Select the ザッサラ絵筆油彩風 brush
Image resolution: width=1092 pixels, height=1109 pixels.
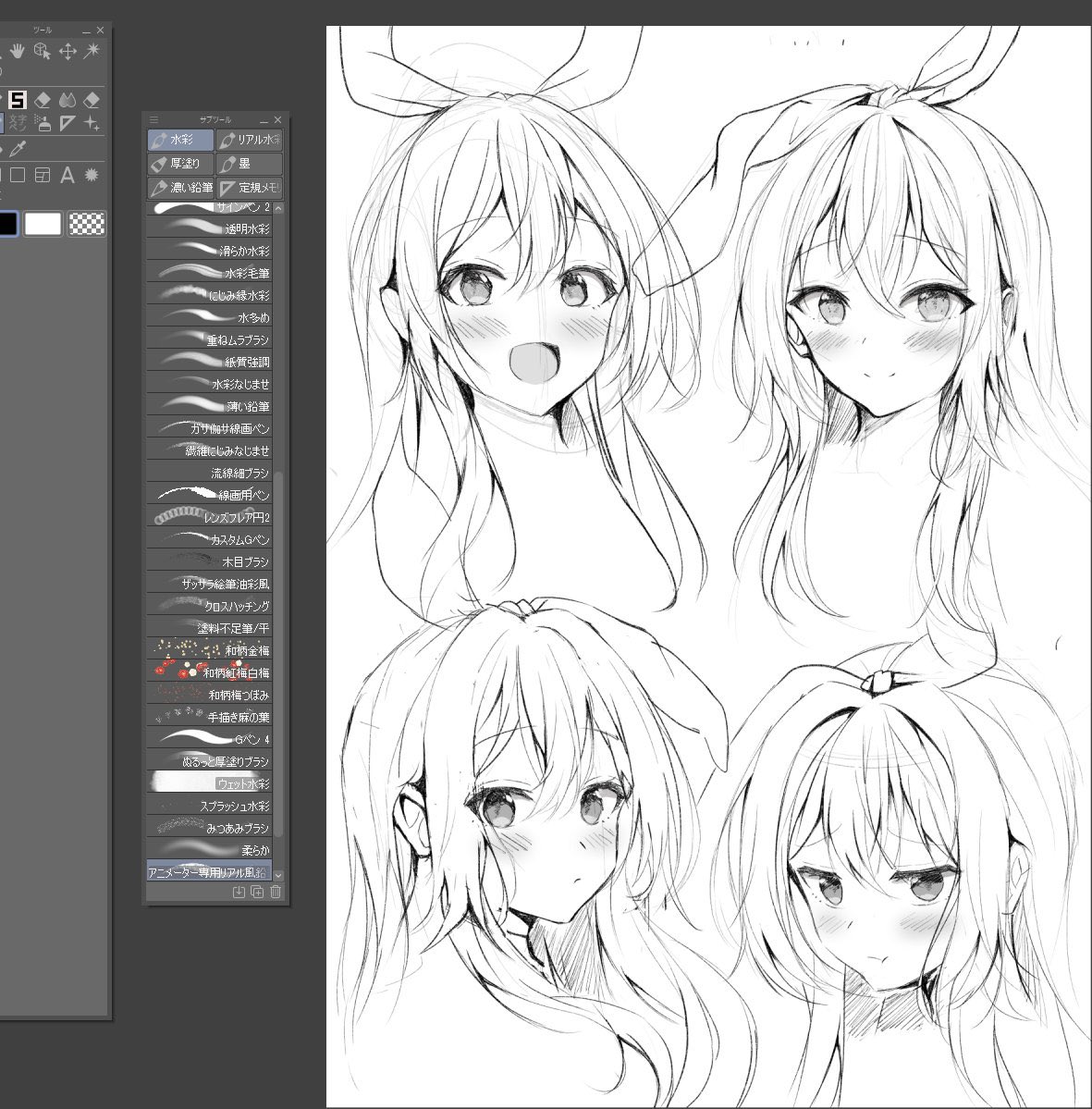point(209,584)
